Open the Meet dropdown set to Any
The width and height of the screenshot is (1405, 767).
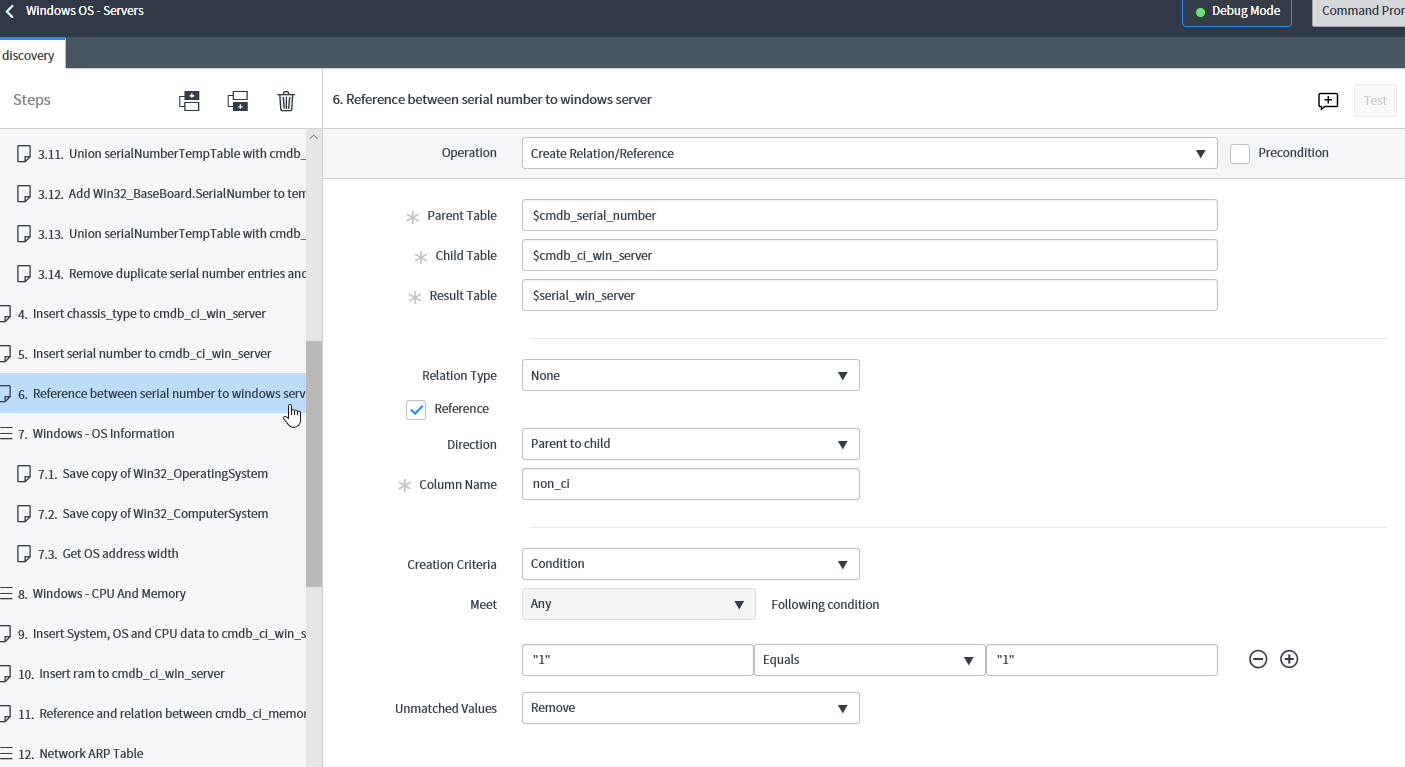pyautogui.click(x=638, y=604)
